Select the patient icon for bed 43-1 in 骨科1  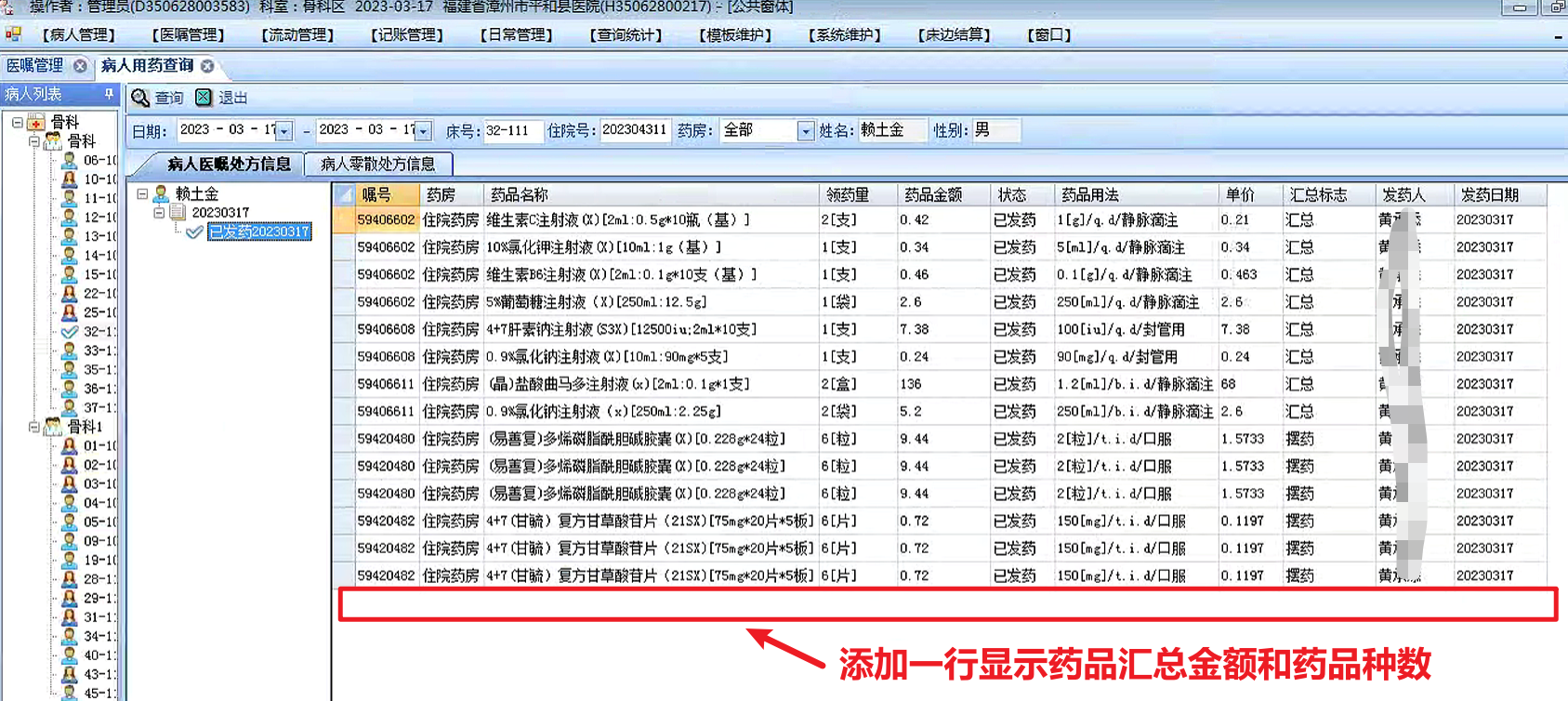(70, 674)
